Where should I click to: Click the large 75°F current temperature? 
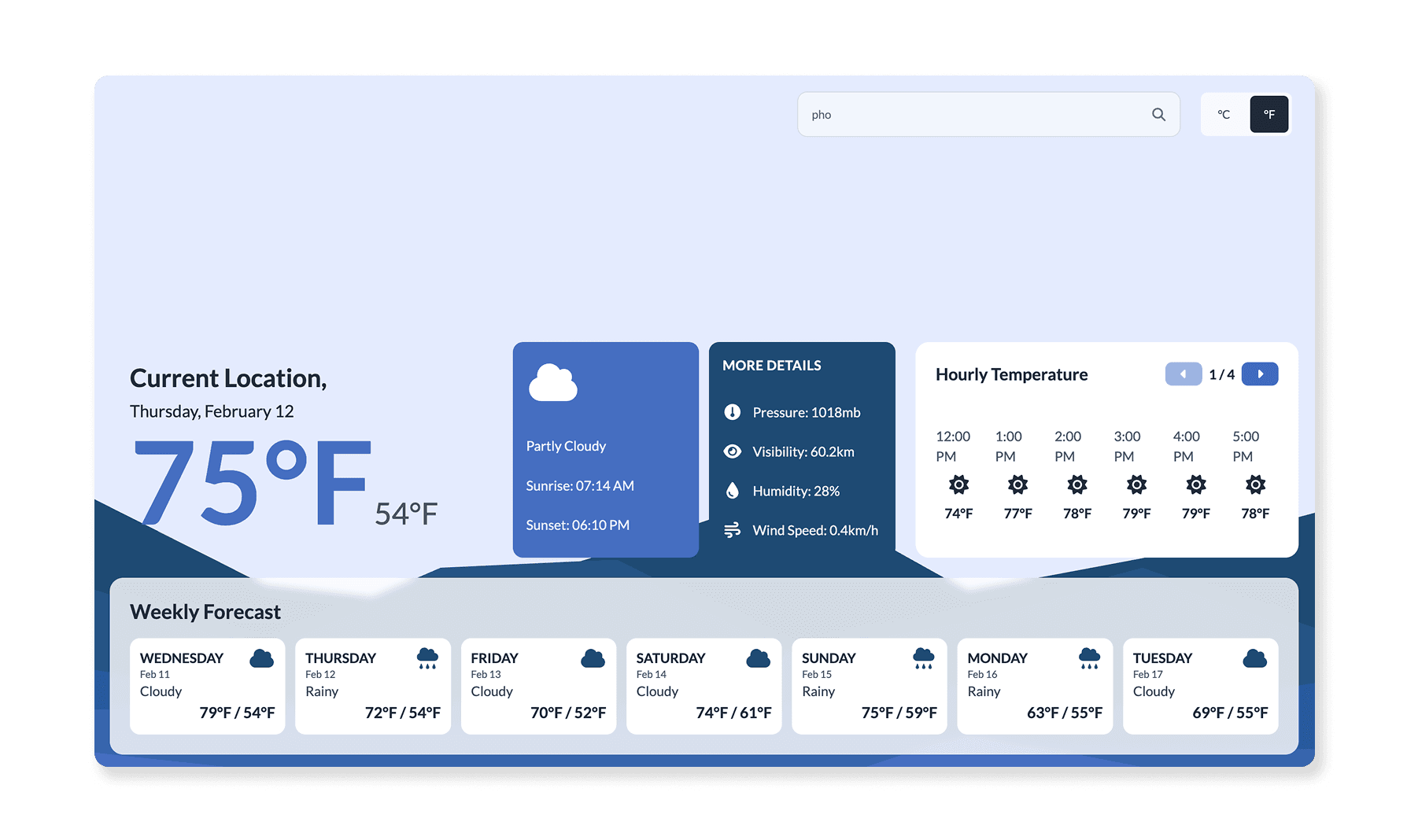252,483
